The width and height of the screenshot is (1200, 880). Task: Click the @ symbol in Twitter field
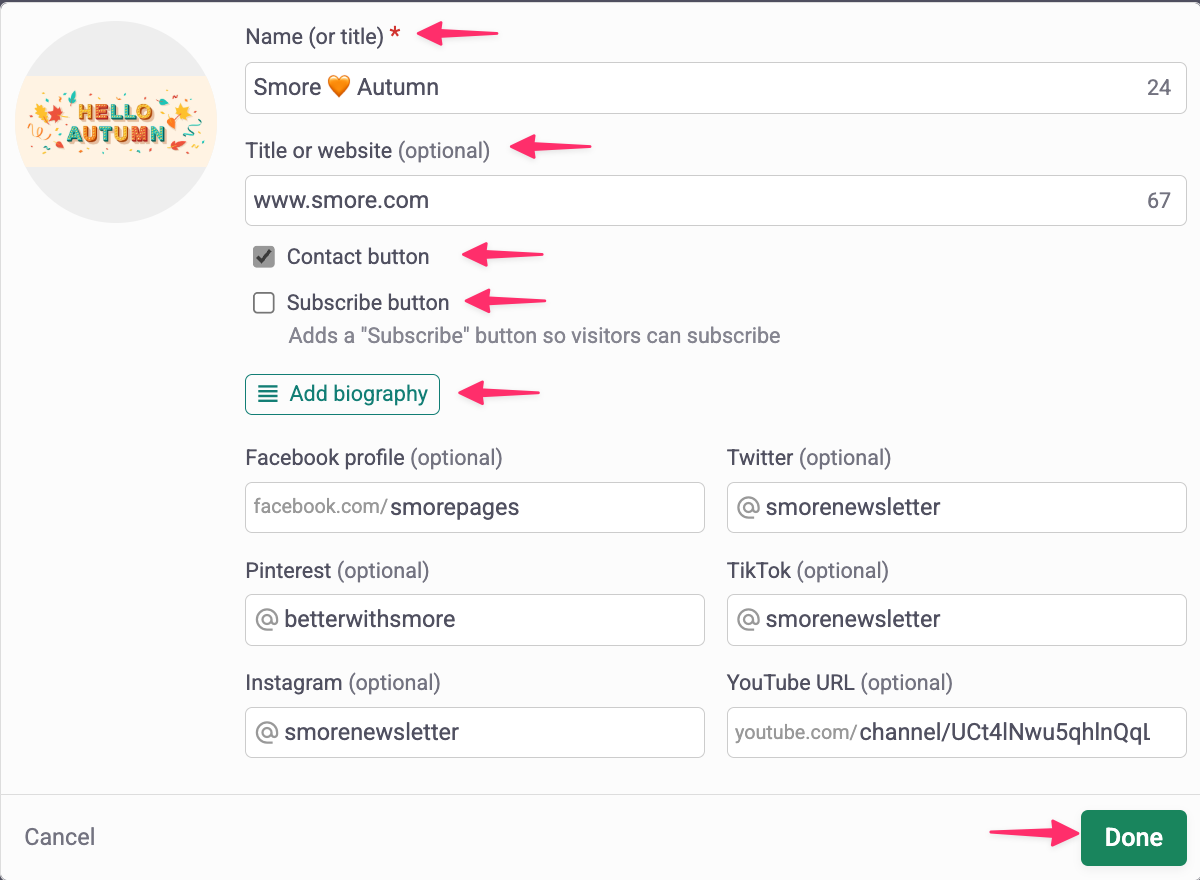[747, 507]
